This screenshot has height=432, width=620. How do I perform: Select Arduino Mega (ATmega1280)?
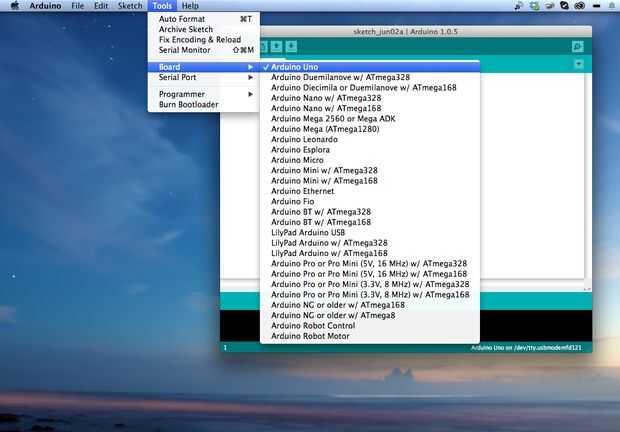click(370, 129)
